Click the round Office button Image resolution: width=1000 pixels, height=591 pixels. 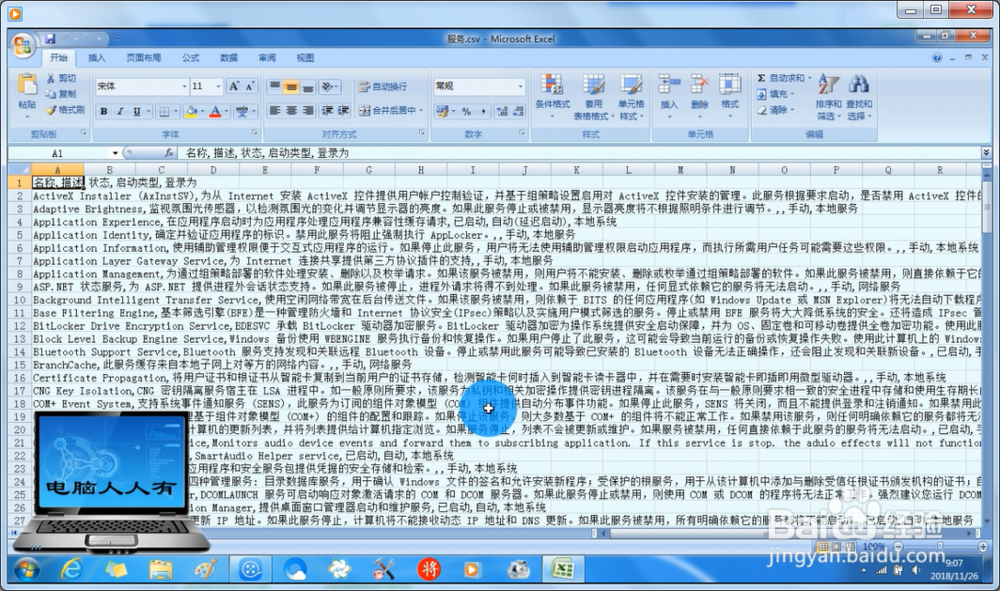[23, 45]
